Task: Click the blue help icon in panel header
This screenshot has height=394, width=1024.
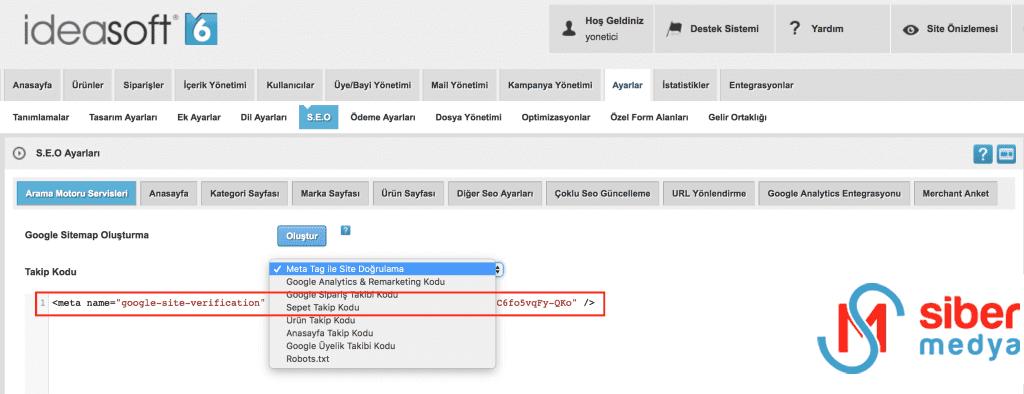Action: point(982,154)
